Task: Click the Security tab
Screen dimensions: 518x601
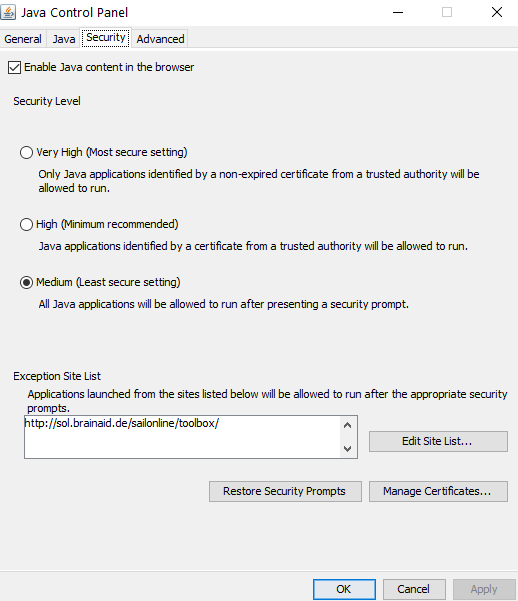Action: [x=105, y=38]
